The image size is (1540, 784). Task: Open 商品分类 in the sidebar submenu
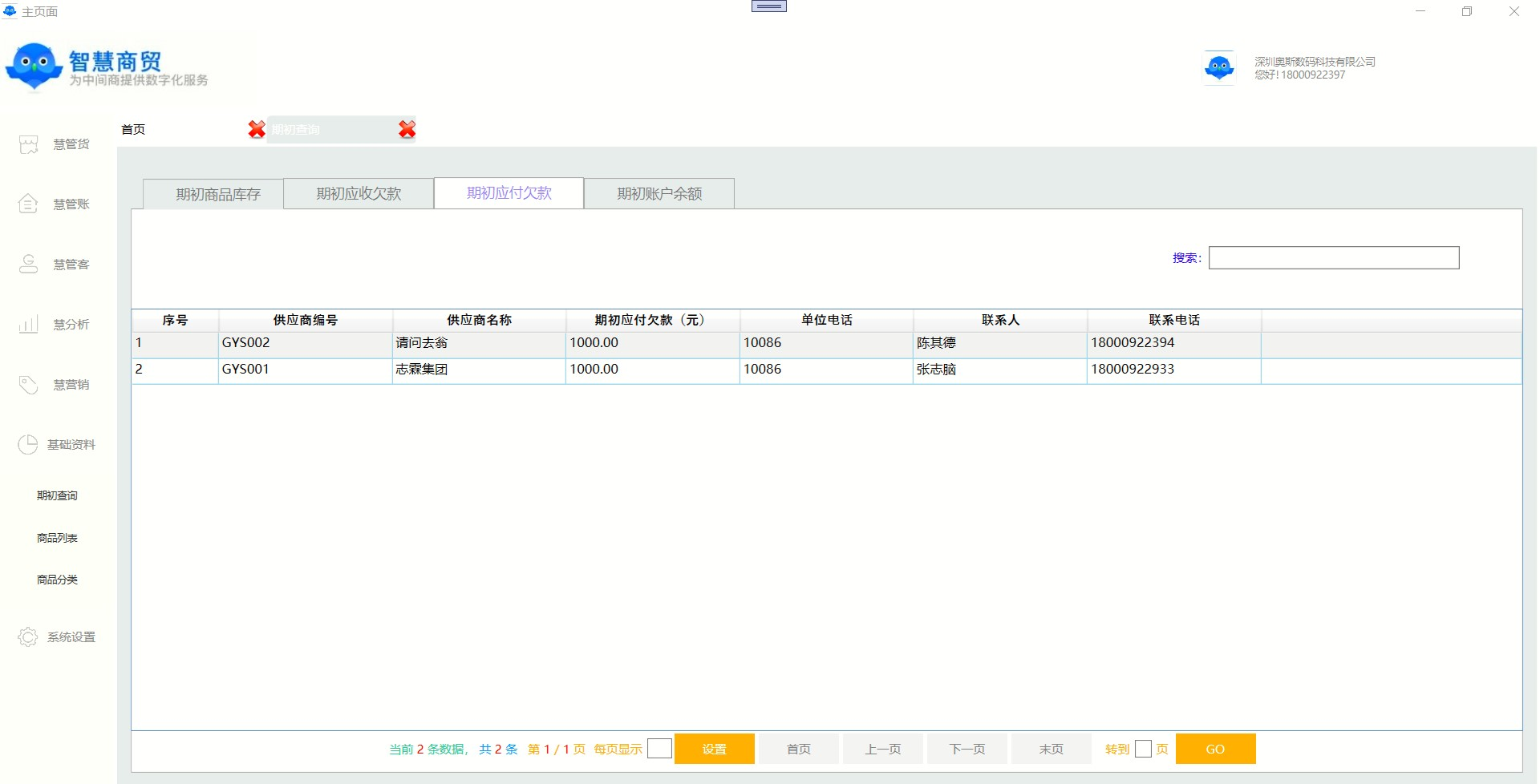[x=57, y=580]
